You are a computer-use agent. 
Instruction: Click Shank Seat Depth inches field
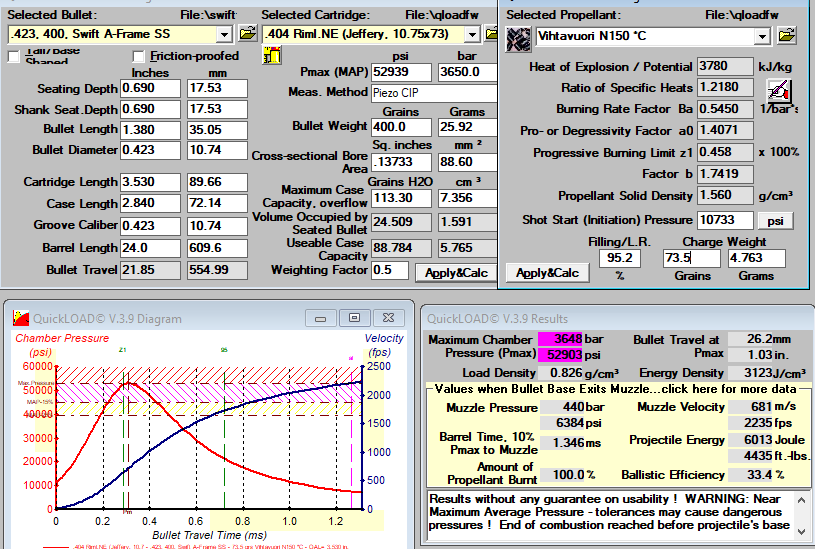[150, 109]
